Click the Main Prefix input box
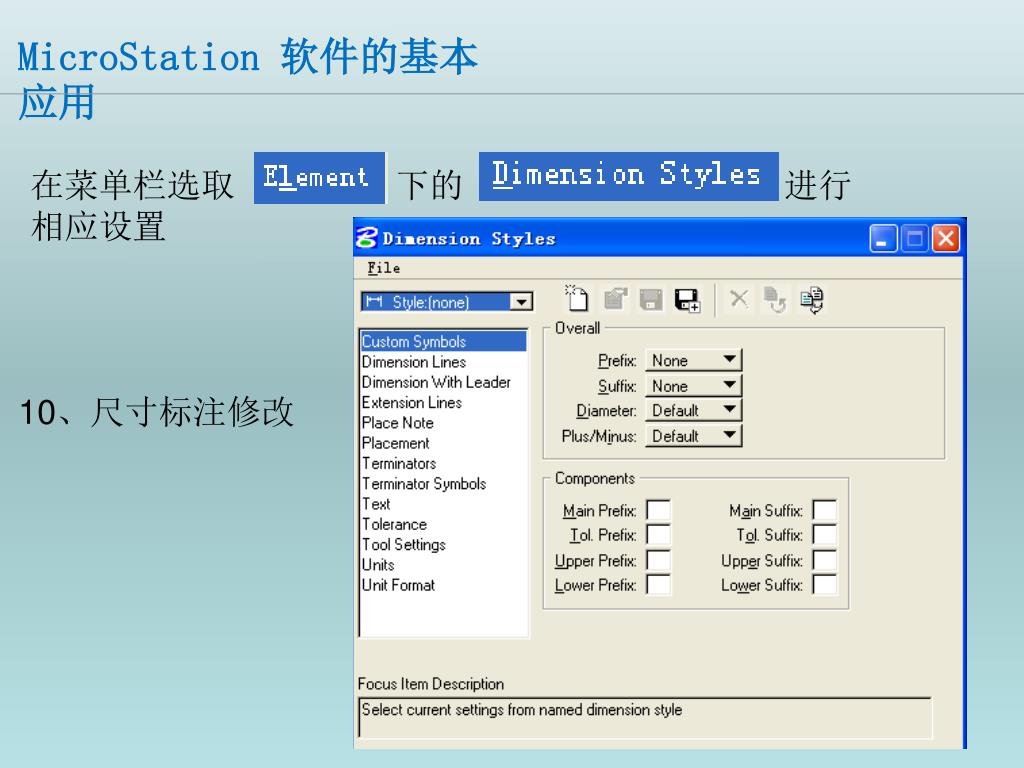 click(x=658, y=510)
